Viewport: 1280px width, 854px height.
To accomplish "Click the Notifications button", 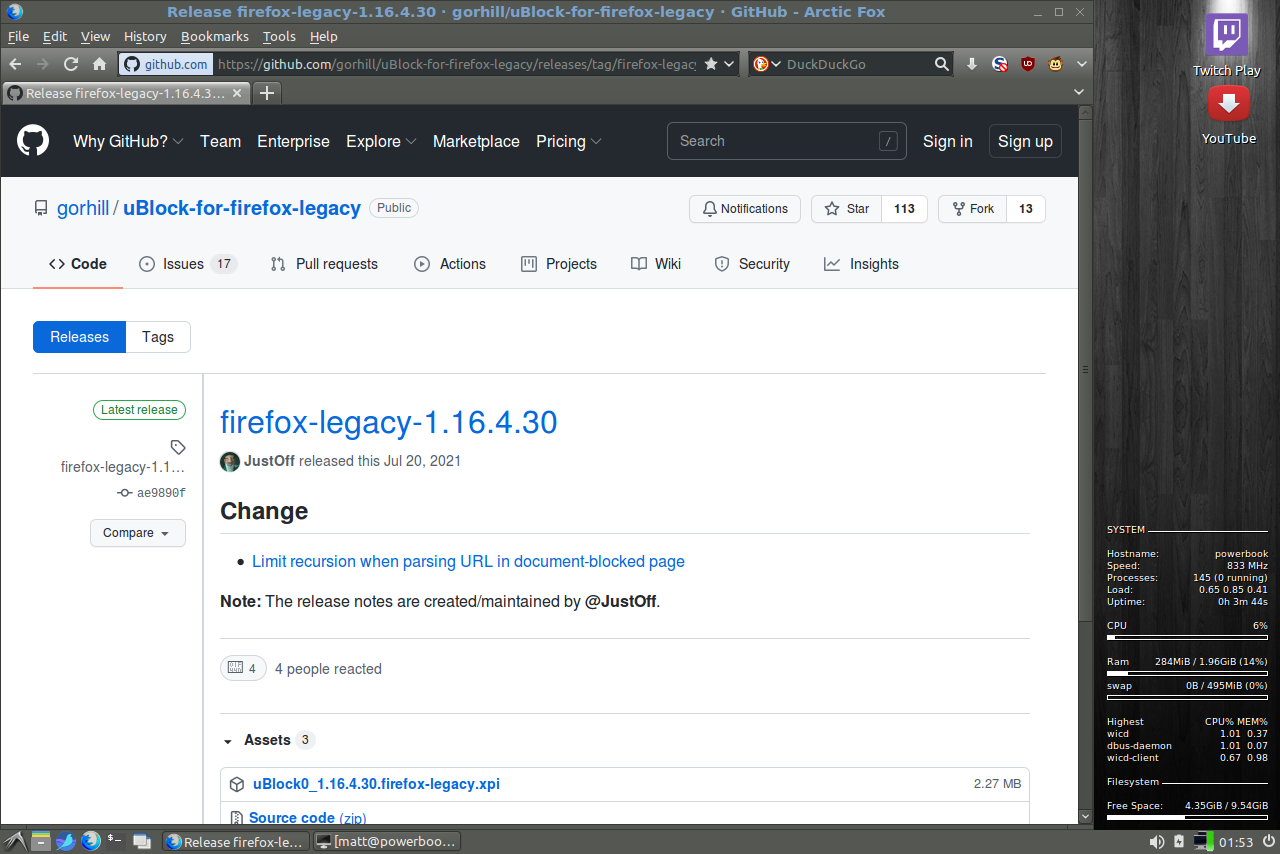I will pyautogui.click(x=745, y=209).
